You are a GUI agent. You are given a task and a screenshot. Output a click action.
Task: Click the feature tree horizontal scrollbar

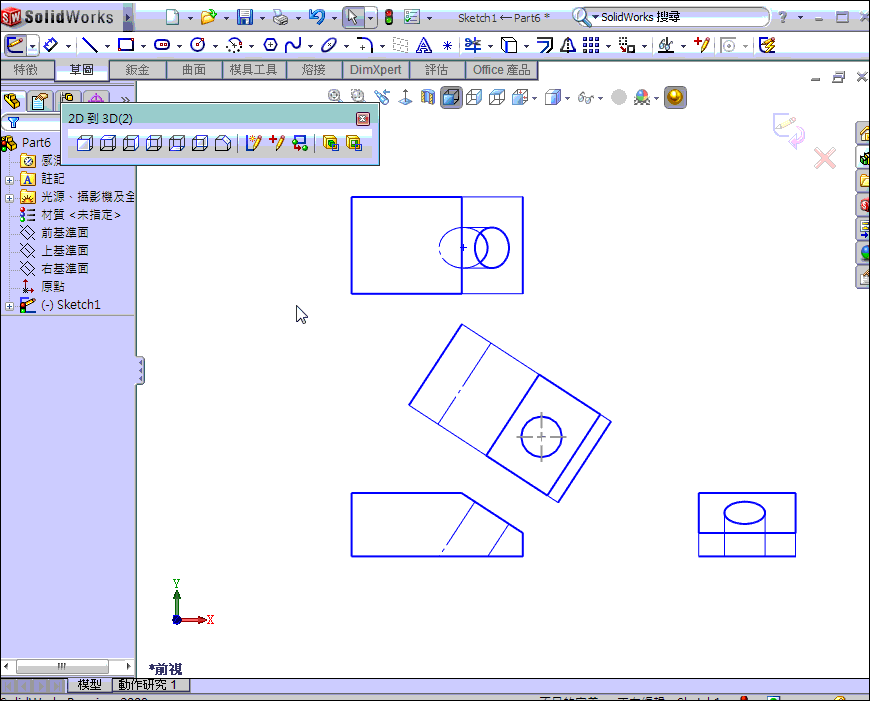point(67,666)
